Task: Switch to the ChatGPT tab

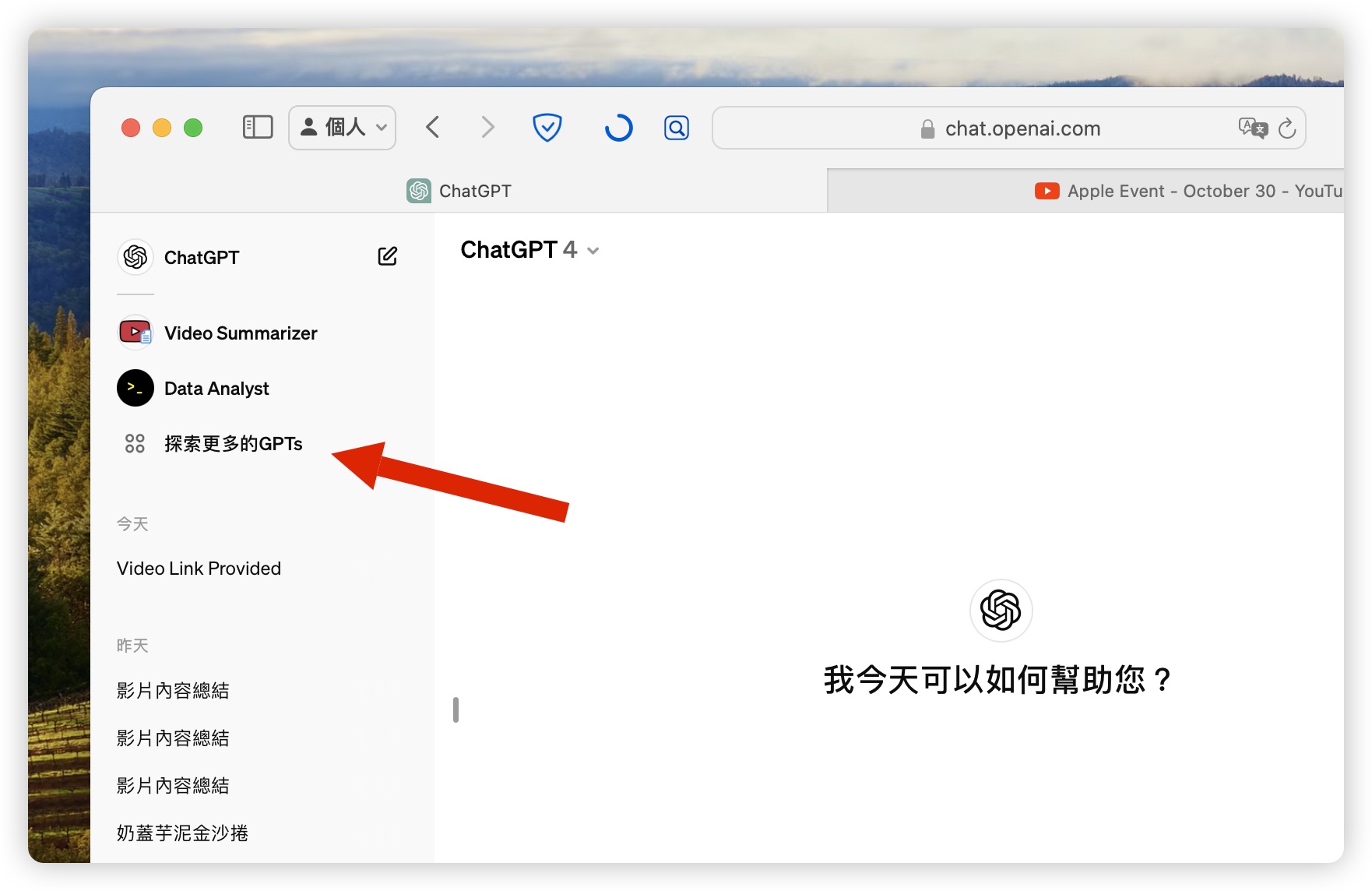Action: pos(459,191)
